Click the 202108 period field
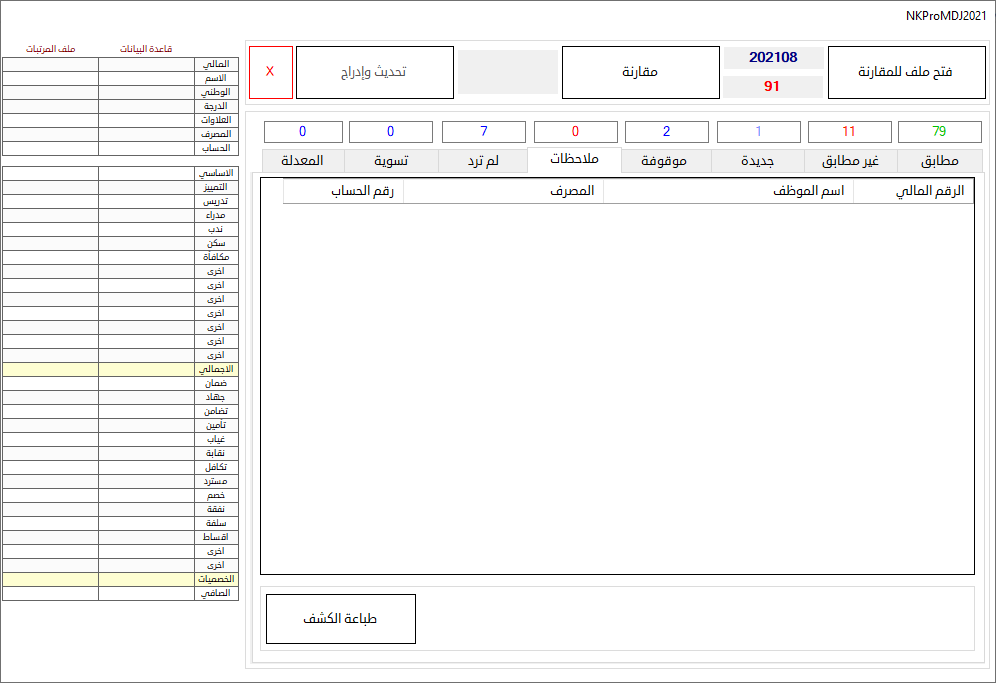This screenshot has height=683, width=996. 773,57
